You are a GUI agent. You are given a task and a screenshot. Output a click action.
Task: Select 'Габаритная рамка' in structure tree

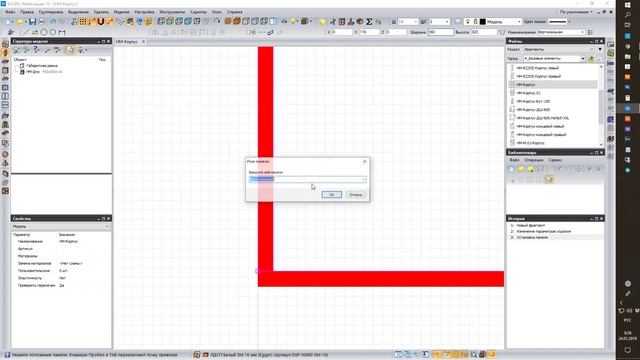[42, 66]
